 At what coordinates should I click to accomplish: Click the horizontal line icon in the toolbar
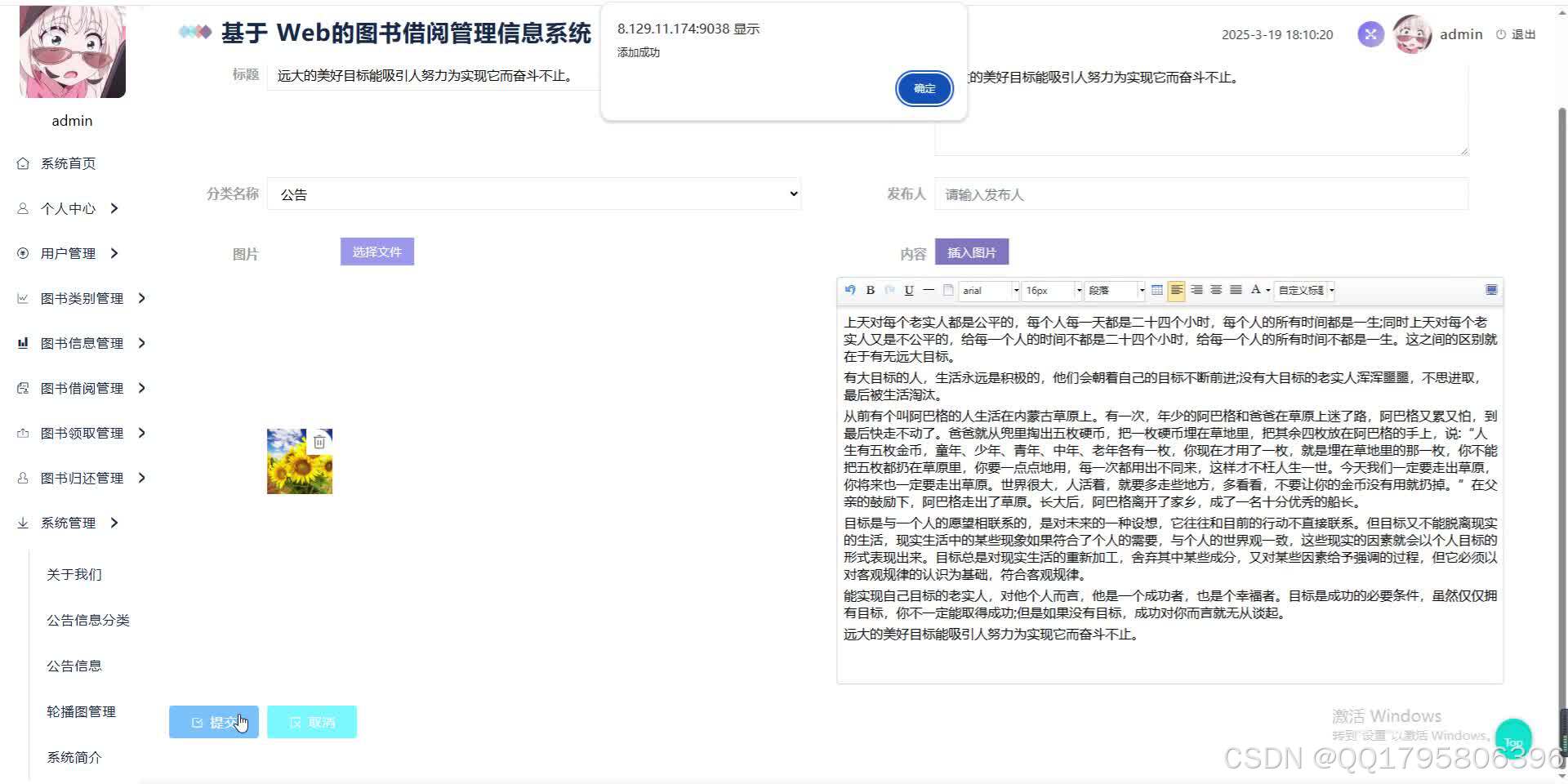[929, 291]
